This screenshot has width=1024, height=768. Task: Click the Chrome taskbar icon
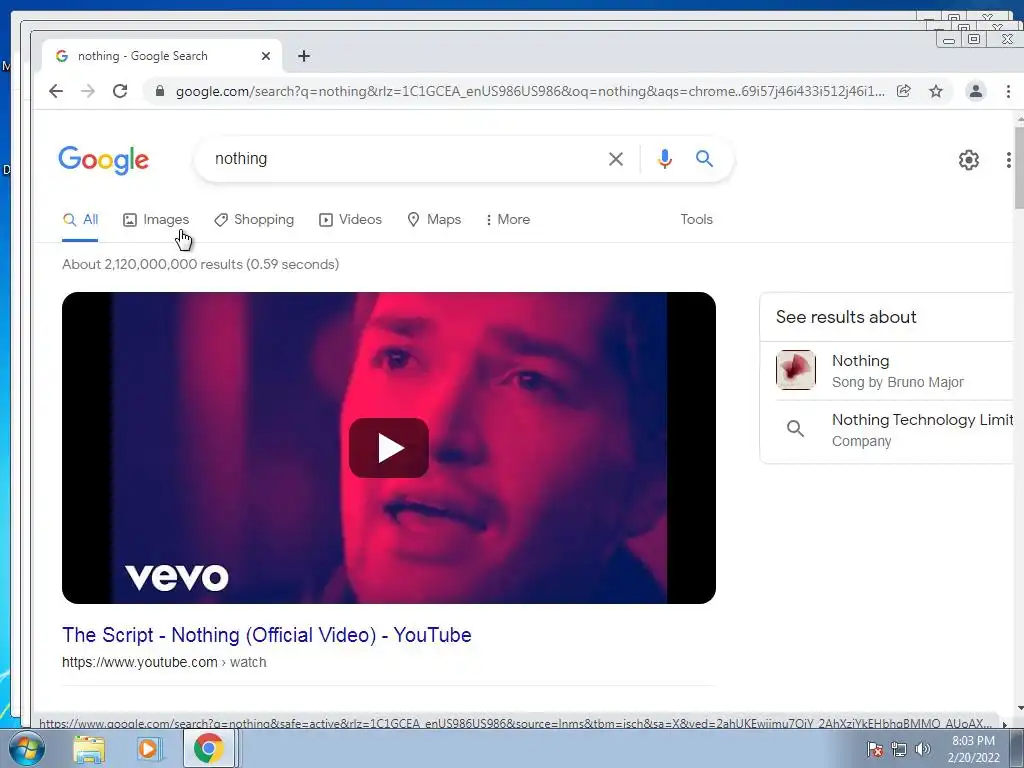click(208, 749)
